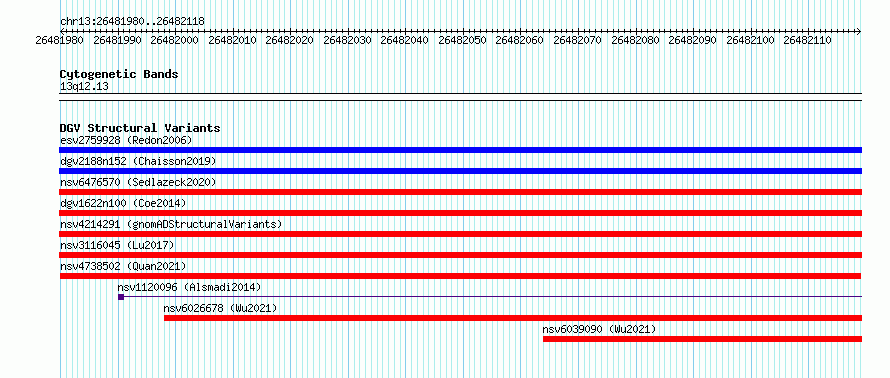Click the chr13:26481980..26482118 region label
Viewport: 890px width, 378px height.
pos(132,22)
